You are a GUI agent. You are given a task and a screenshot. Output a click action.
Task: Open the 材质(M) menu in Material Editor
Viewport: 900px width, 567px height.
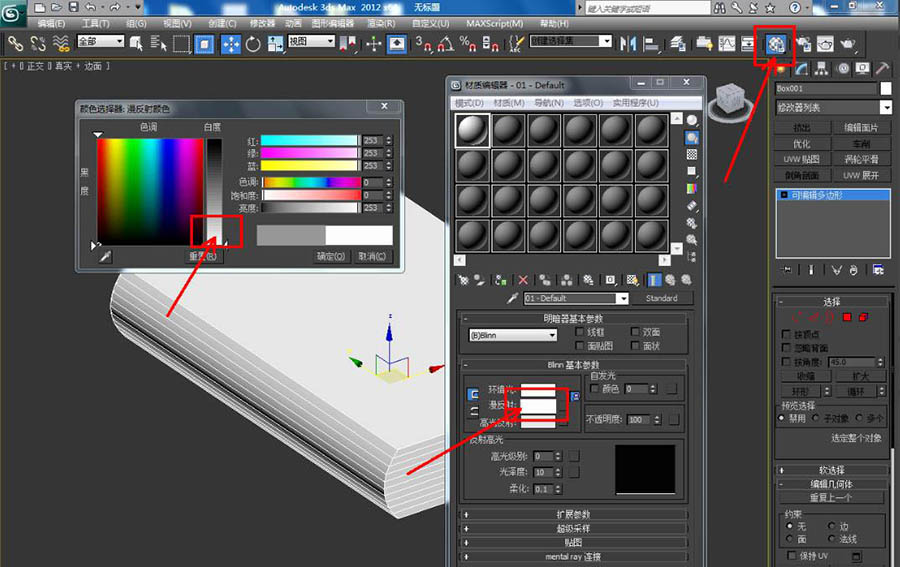click(509, 103)
